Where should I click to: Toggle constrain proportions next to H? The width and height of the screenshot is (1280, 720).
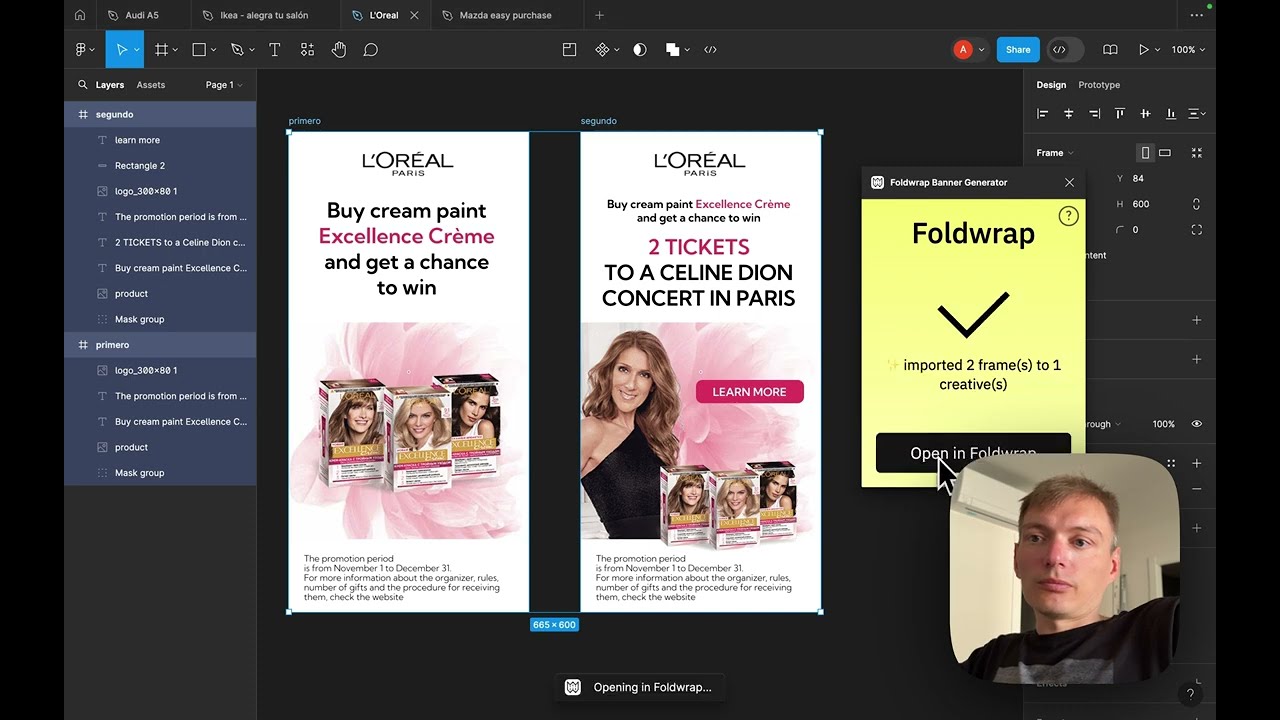(1196, 204)
